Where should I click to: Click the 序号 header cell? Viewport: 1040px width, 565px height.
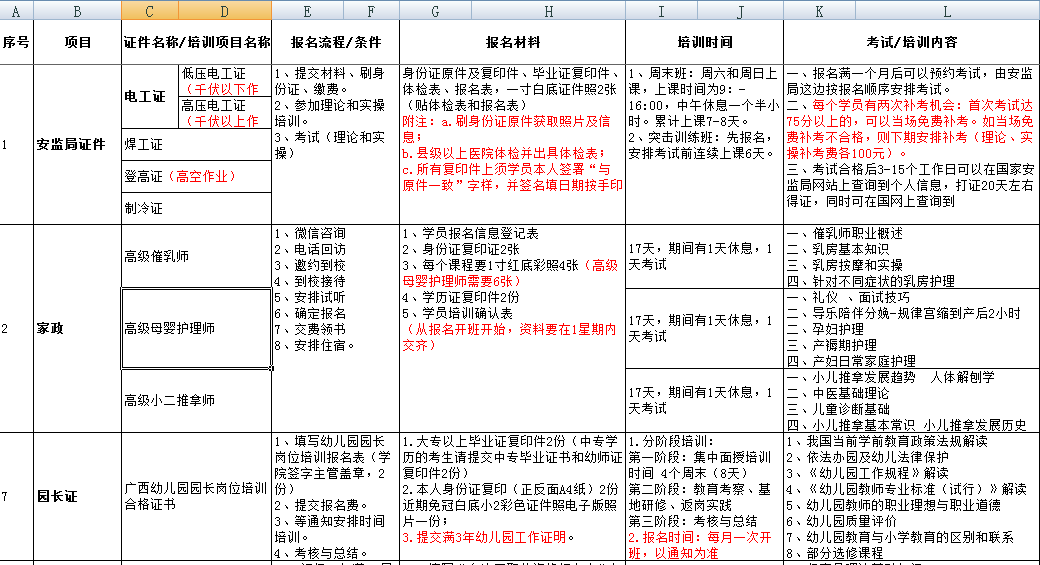(x=17, y=42)
